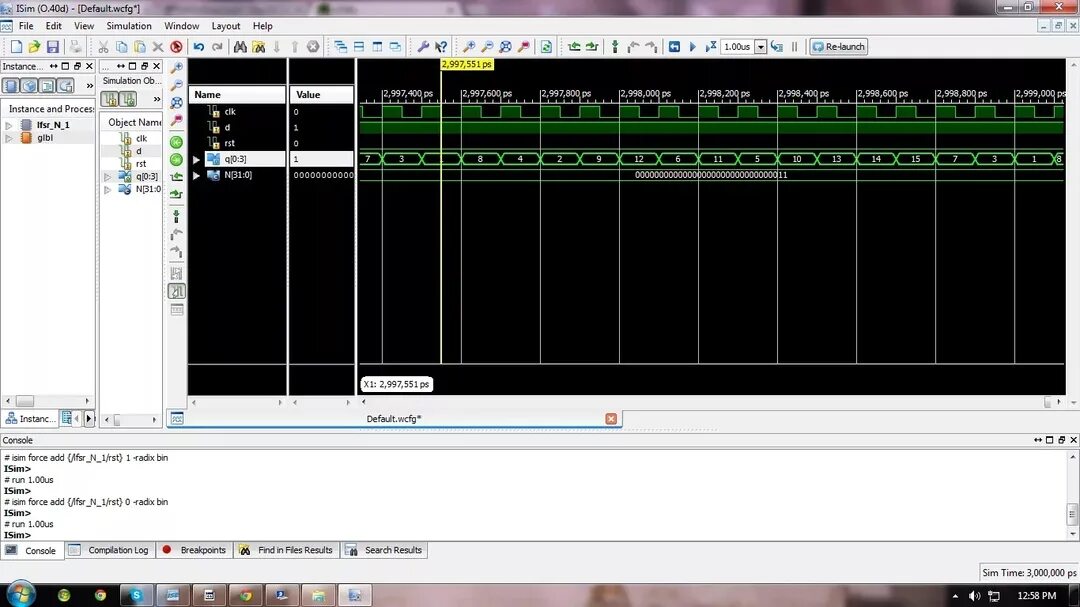Image resolution: width=1080 pixels, height=607 pixels.
Task: Expand N[31:0] in the Simulation Objects list
Action: click(108, 189)
